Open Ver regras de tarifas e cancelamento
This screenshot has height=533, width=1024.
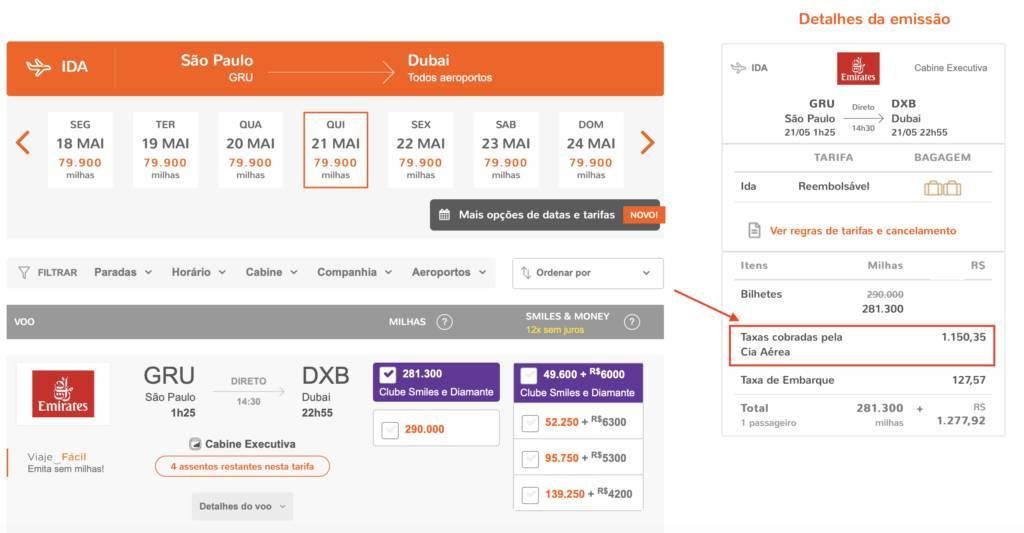(x=862, y=231)
